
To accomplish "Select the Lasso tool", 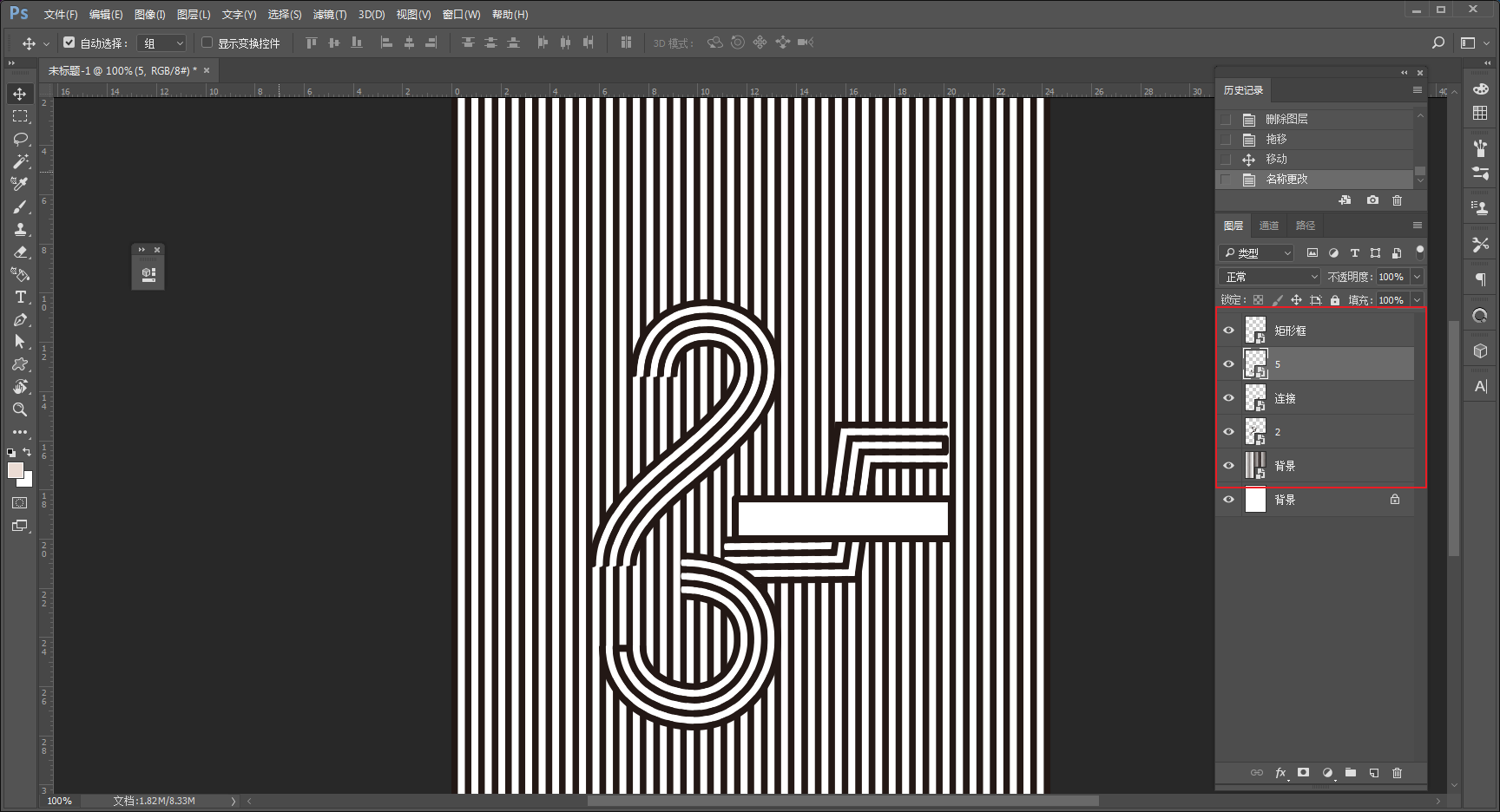I will [x=20, y=139].
